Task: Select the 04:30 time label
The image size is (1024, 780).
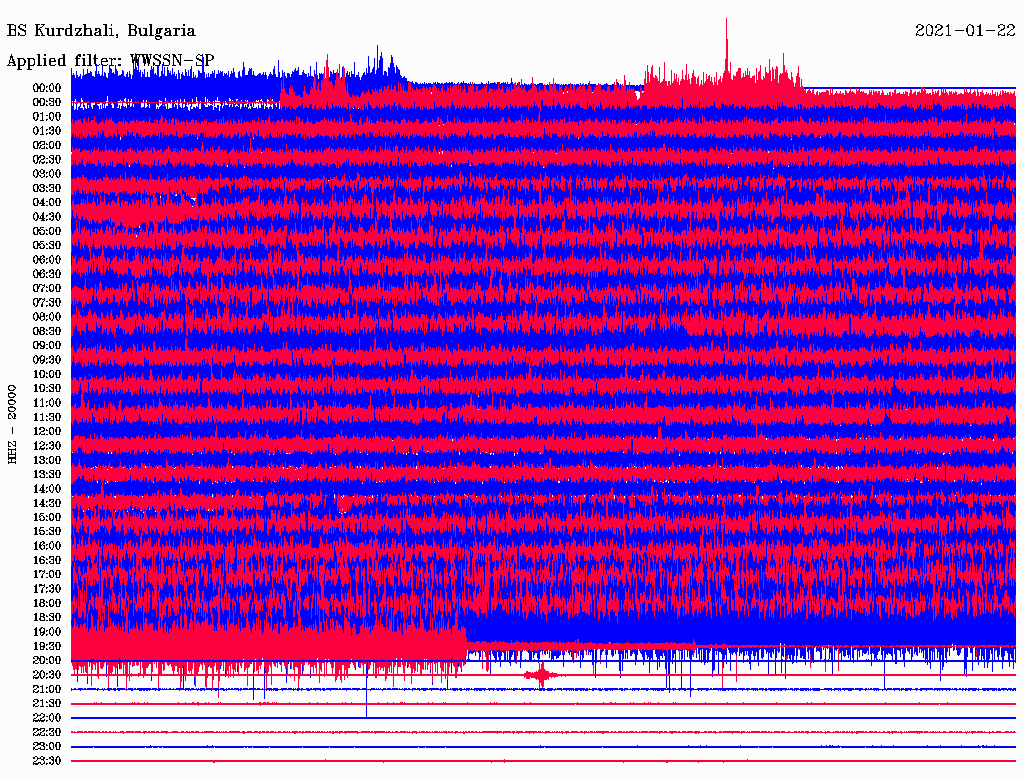Action: (x=47, y=216)
